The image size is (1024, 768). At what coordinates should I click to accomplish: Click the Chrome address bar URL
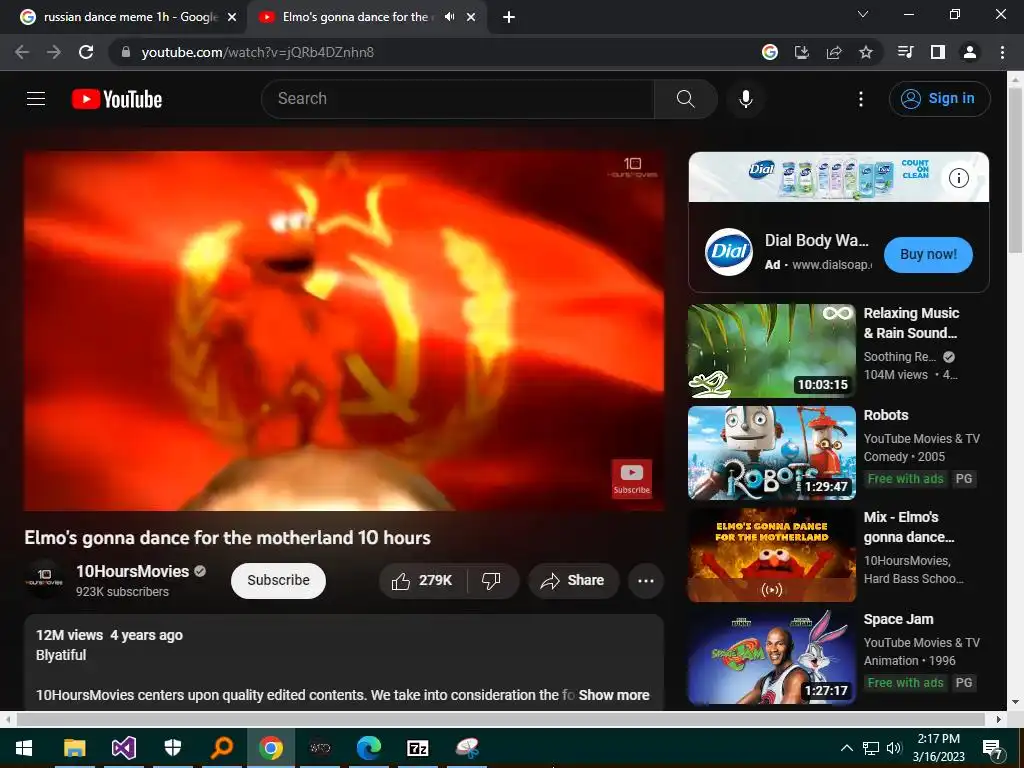click(257, 52)
